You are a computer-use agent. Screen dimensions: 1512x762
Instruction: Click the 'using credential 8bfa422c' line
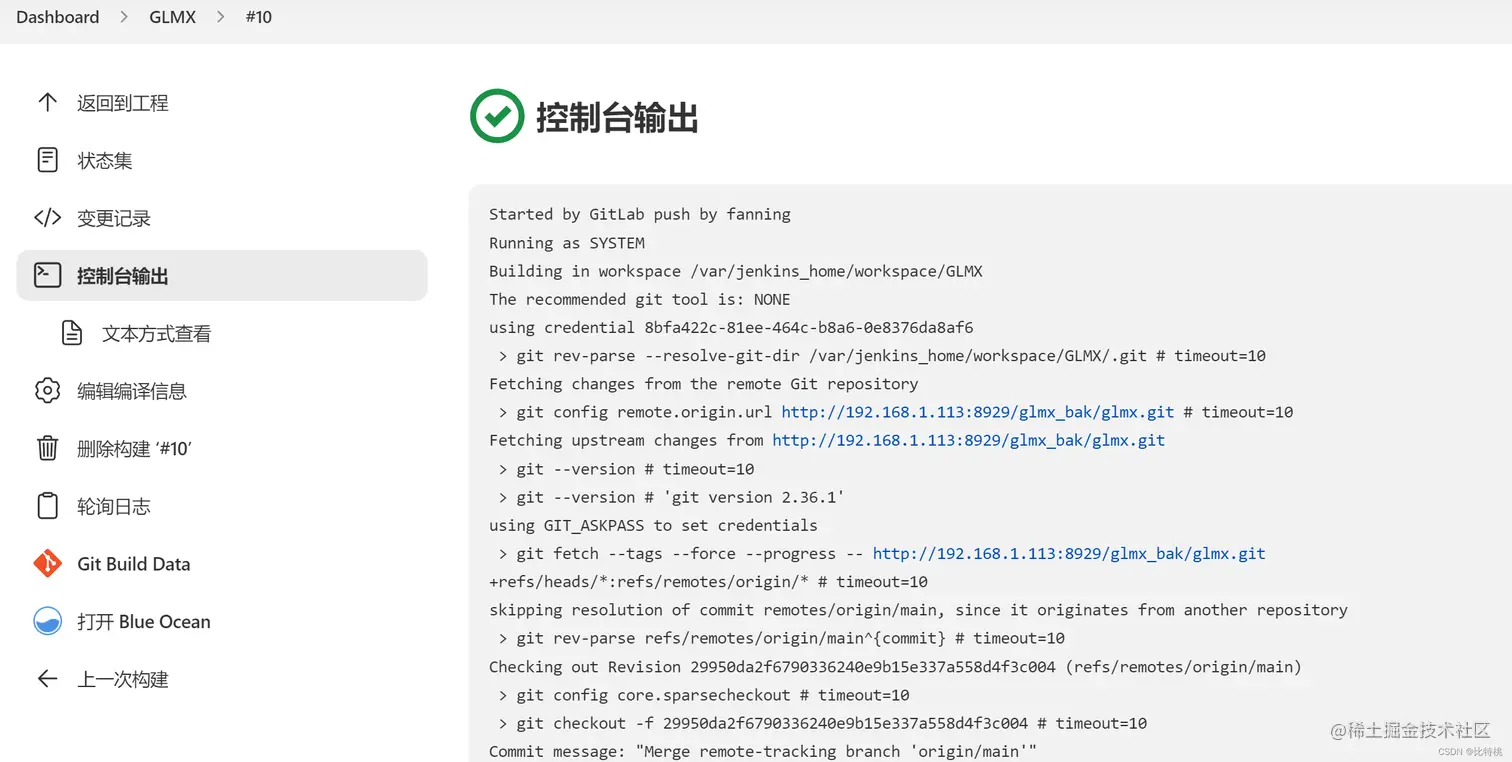731,327
